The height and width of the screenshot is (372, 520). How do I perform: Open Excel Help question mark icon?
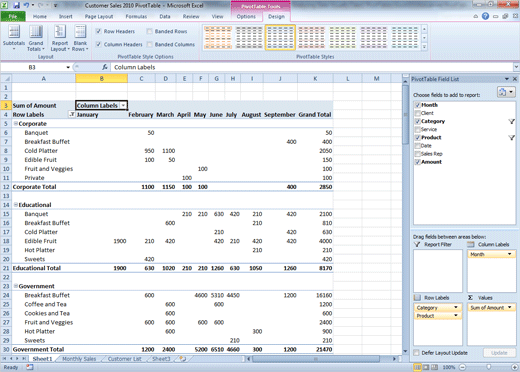point(485,16)
